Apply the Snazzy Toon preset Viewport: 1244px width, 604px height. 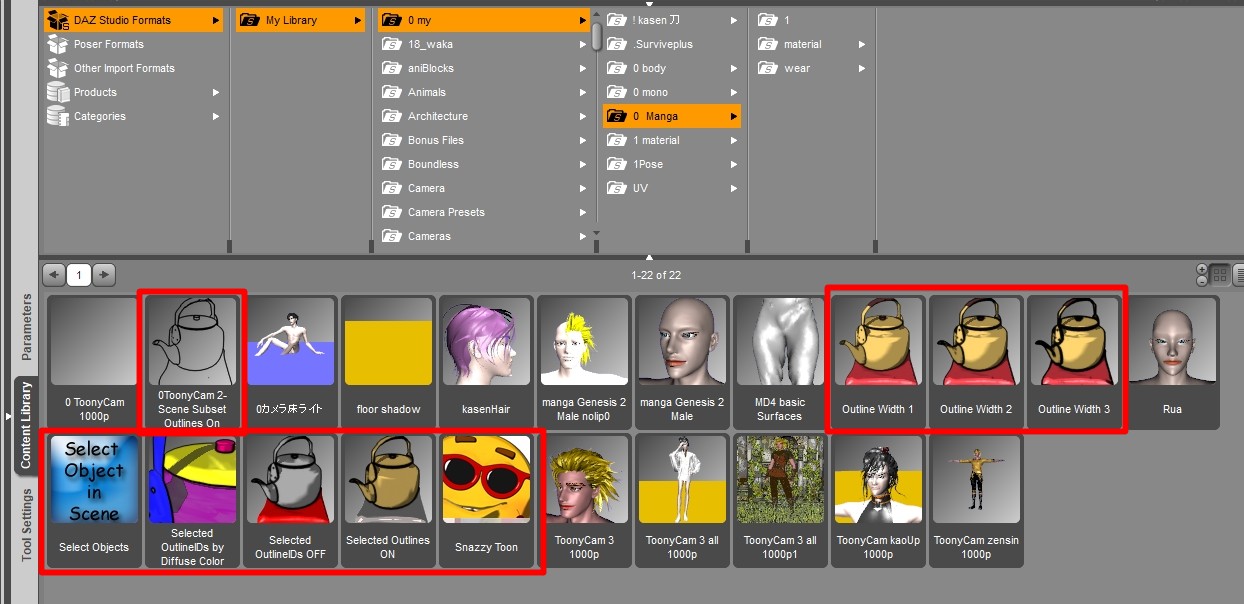pos(486,501)
